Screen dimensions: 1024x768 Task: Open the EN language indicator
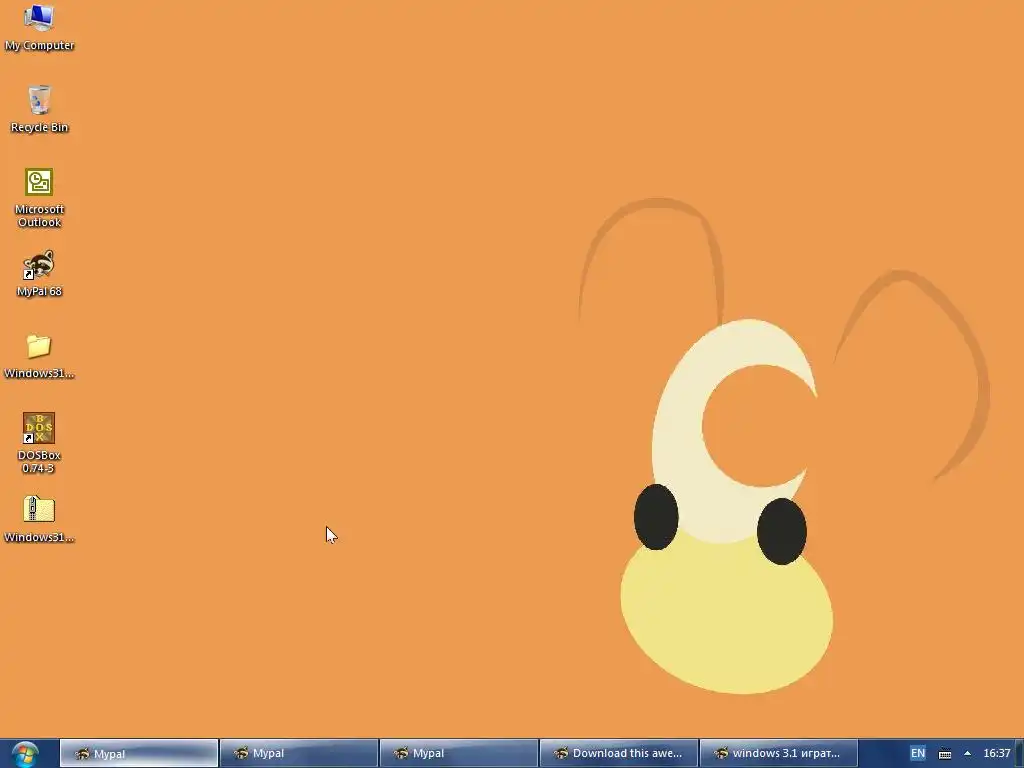tap(918, 753)
